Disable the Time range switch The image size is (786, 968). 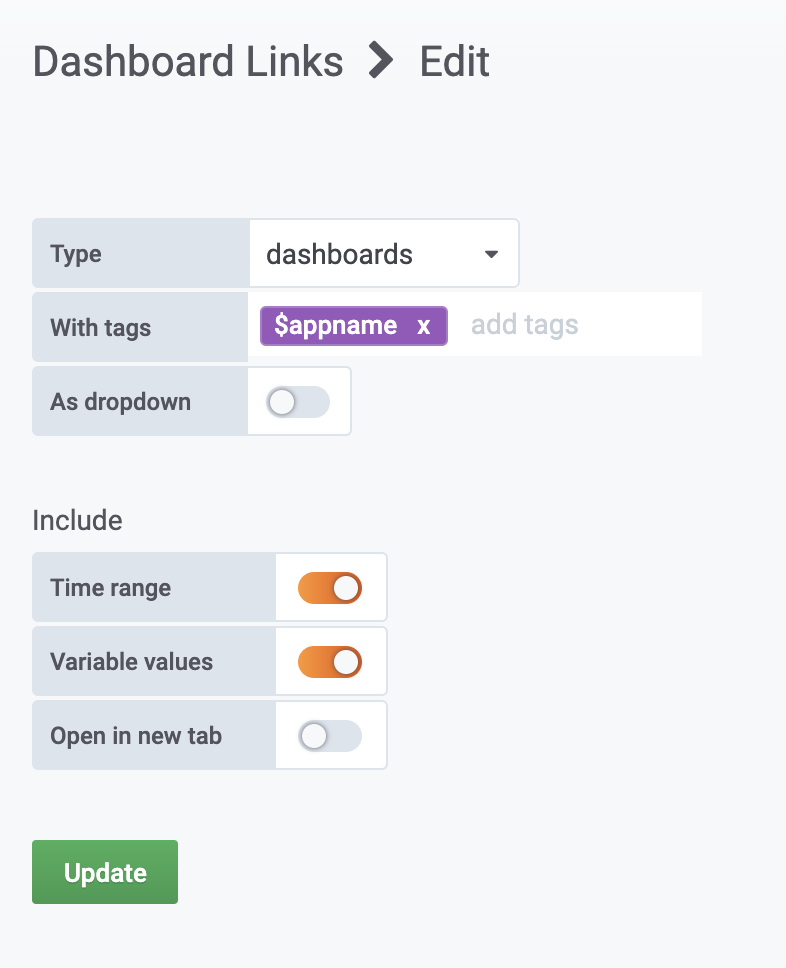331,587
